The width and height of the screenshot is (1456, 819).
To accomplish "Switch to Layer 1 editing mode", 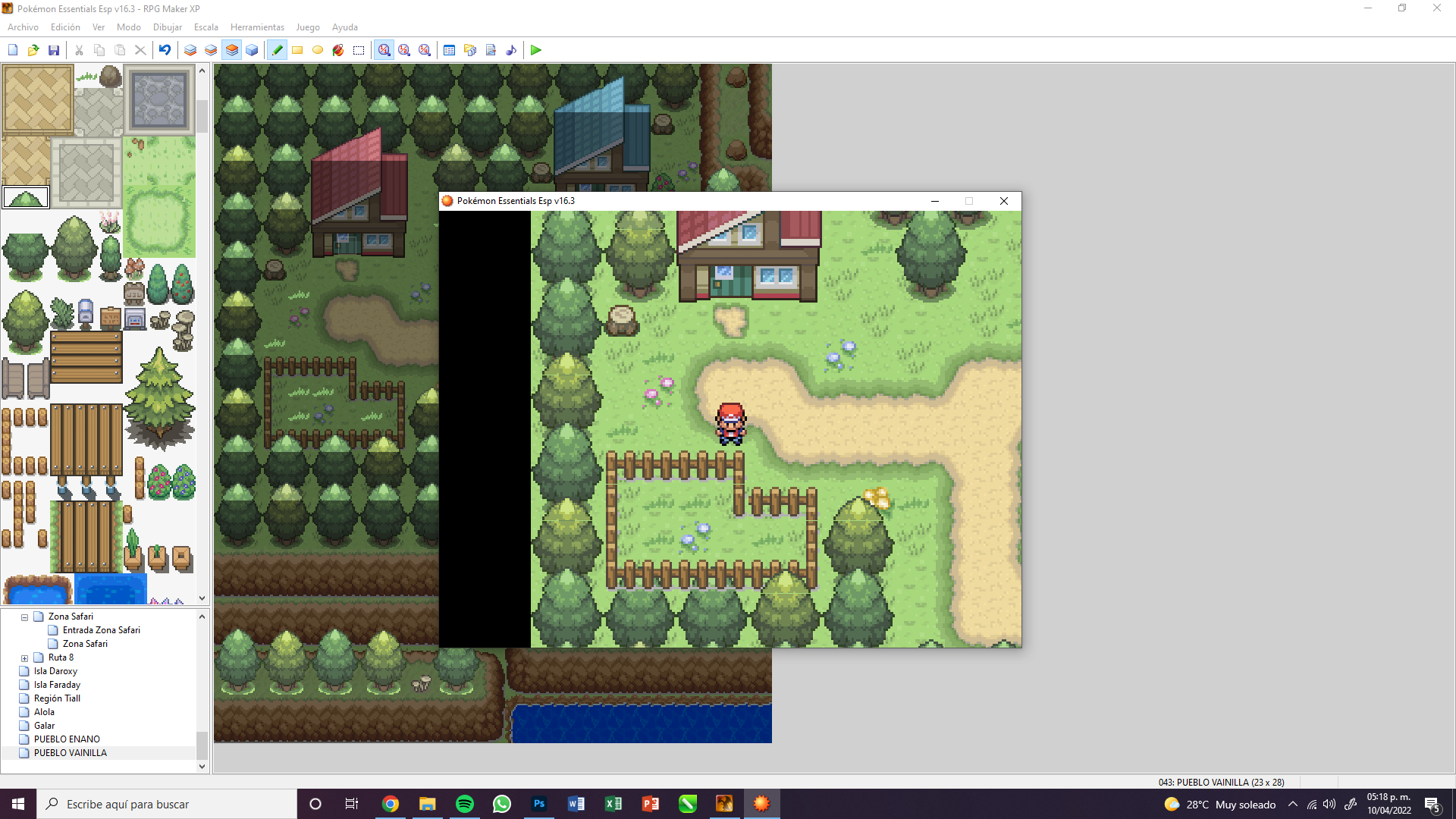I will 190,50.
